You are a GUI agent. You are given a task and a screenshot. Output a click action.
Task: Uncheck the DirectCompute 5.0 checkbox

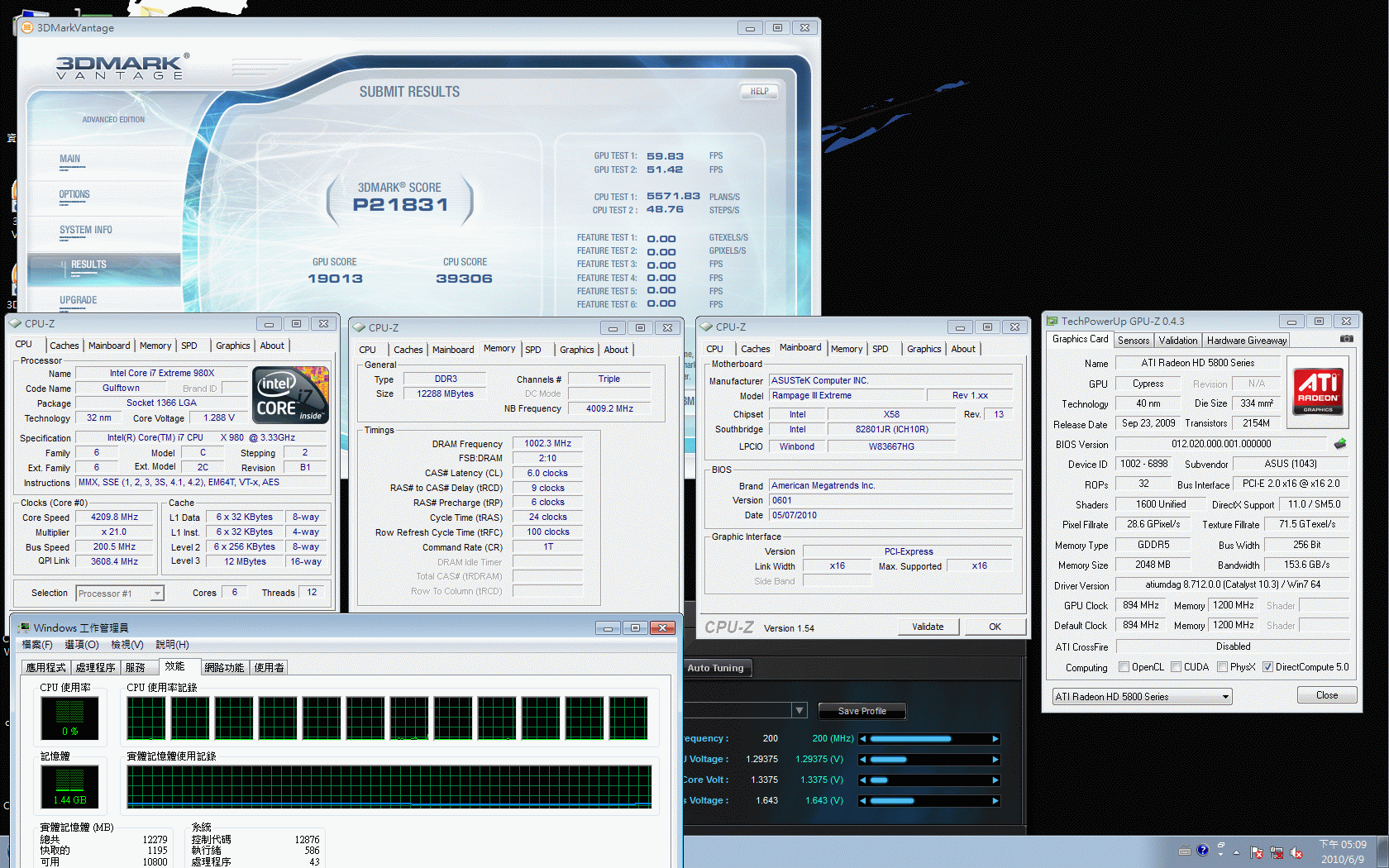click(1267, 667)
